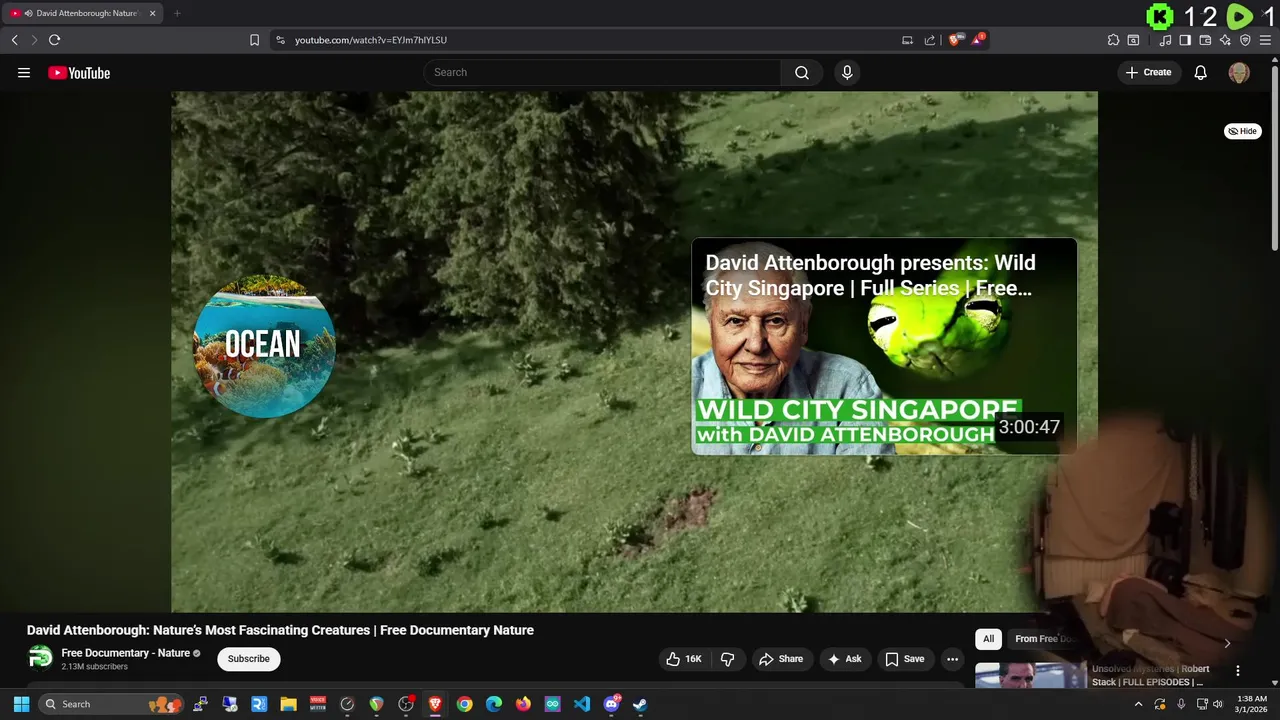This screenshot has height=720, width=1280.
Task: Show hidden system tray icons chevron
Action: 1138,704
